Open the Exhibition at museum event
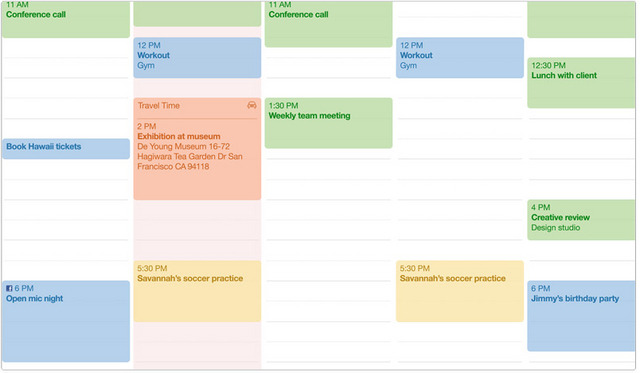This screenshot has width=640, height=373. tap(197, 159)
